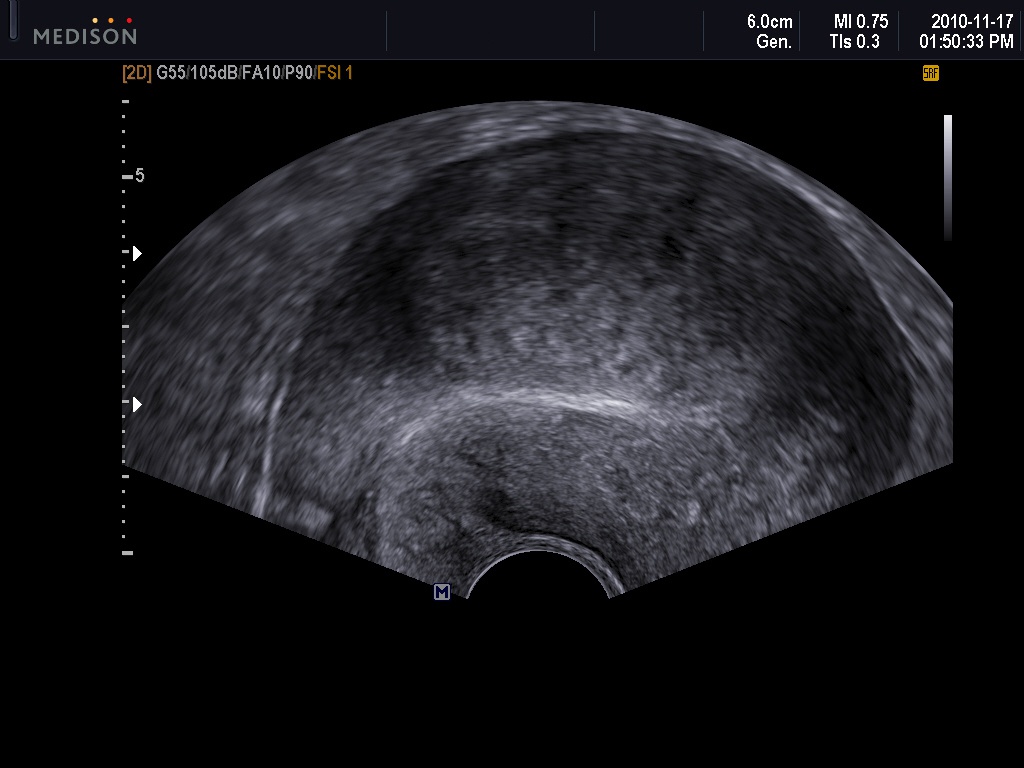Screen dimensions: 1024x768
Task: Click the "5" label on the depth scale
Action: [x=139, y=176]
